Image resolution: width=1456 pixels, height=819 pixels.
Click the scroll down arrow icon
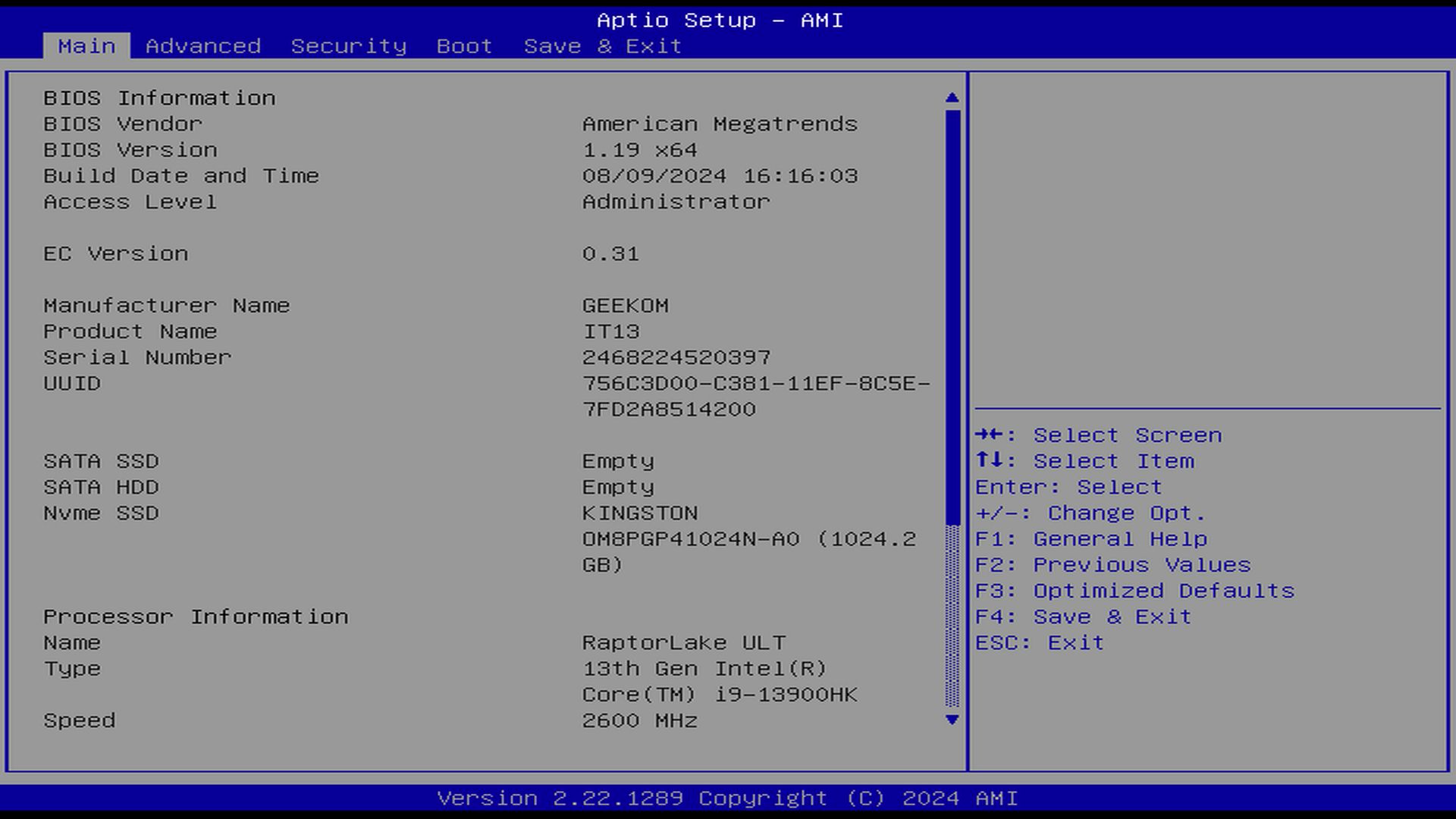pyautogui.click(x=952, y=720)
